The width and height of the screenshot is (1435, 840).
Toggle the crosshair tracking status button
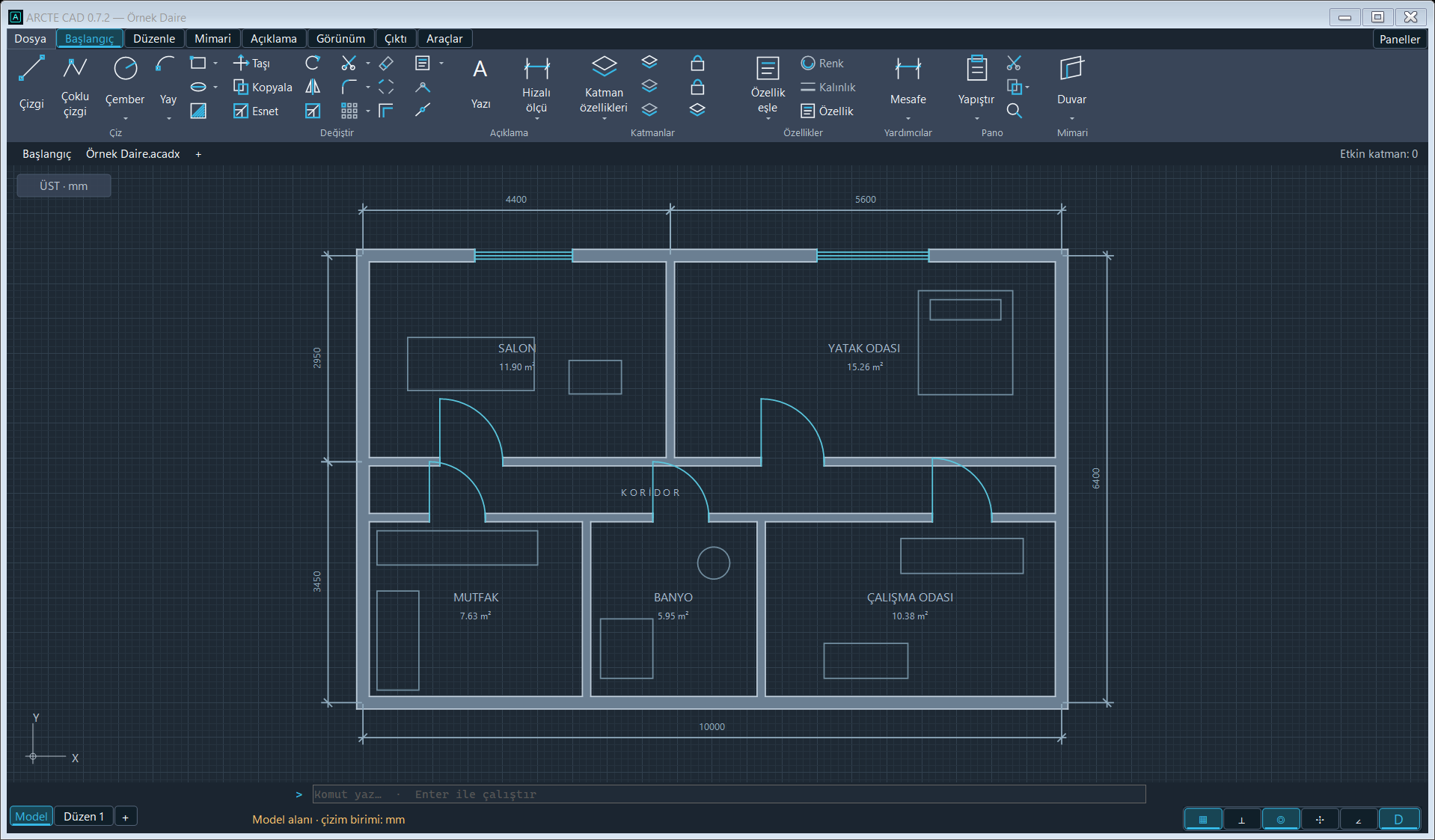(x=1320, y=819)
